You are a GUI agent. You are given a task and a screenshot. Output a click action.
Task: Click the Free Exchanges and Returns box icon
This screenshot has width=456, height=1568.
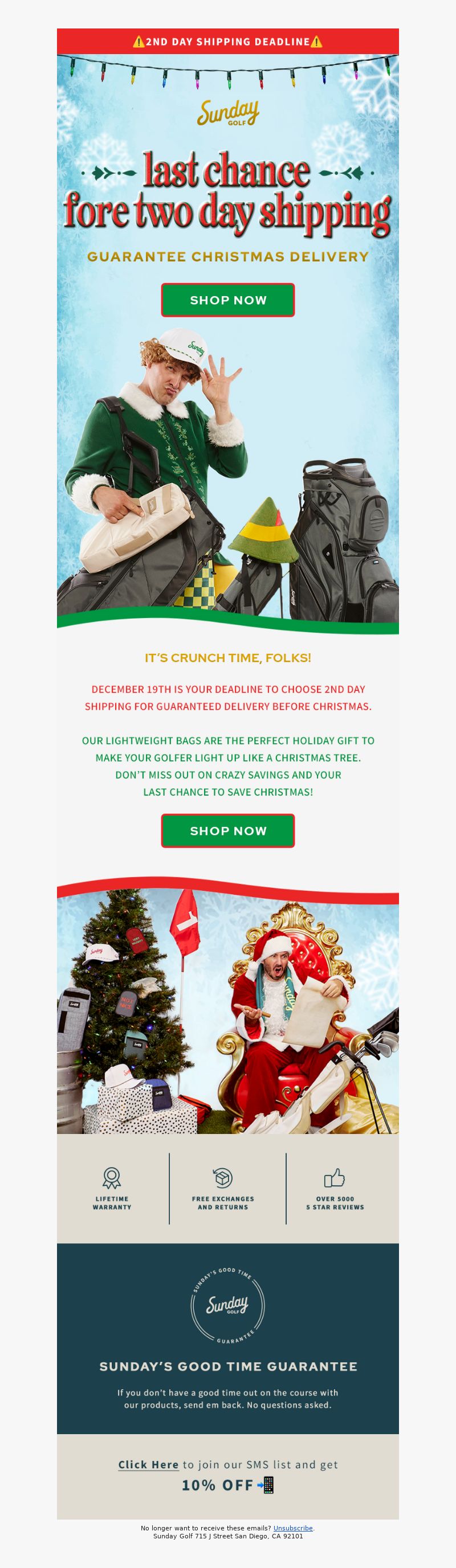coord(223,1178)
